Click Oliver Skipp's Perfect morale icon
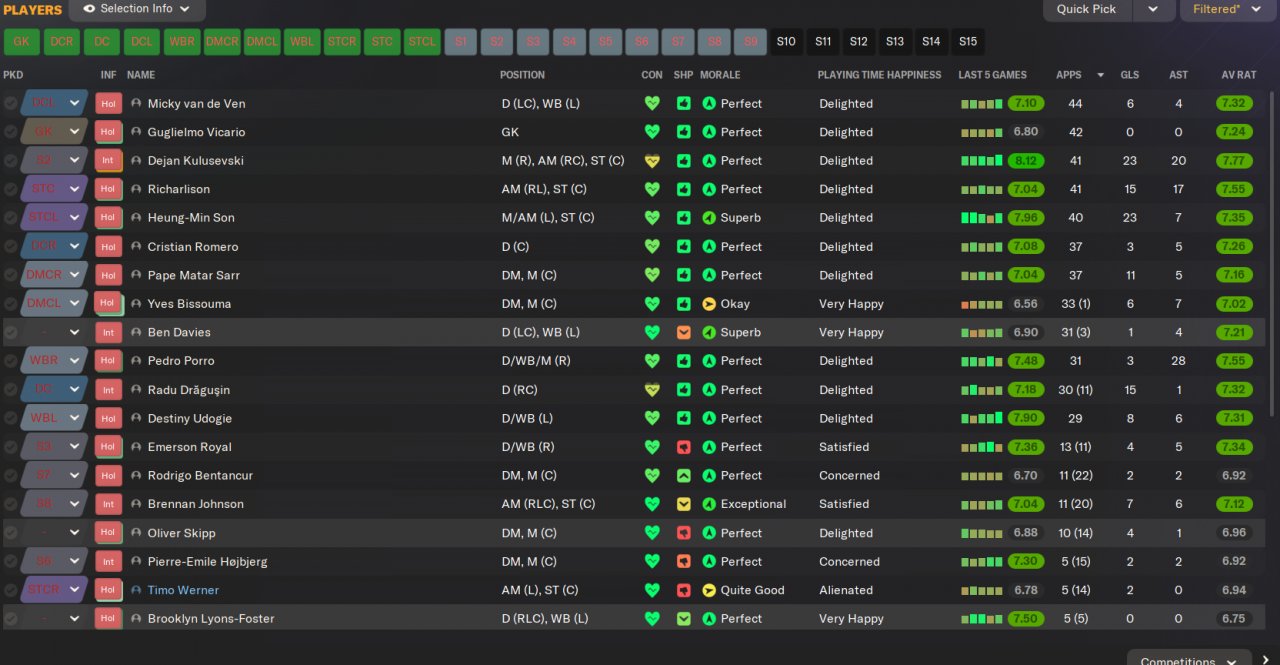This screenshot has height=665, width=1280. (x=709, y=533)
